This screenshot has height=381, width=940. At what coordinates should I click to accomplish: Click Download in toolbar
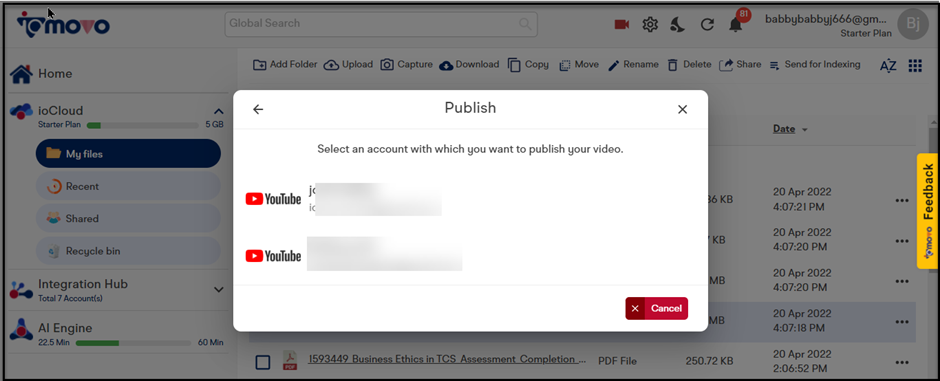point(469,65)
